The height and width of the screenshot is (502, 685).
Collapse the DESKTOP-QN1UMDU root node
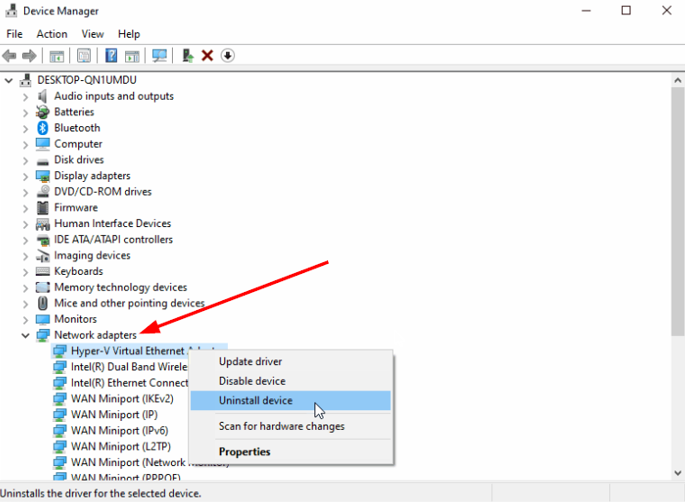10,80
